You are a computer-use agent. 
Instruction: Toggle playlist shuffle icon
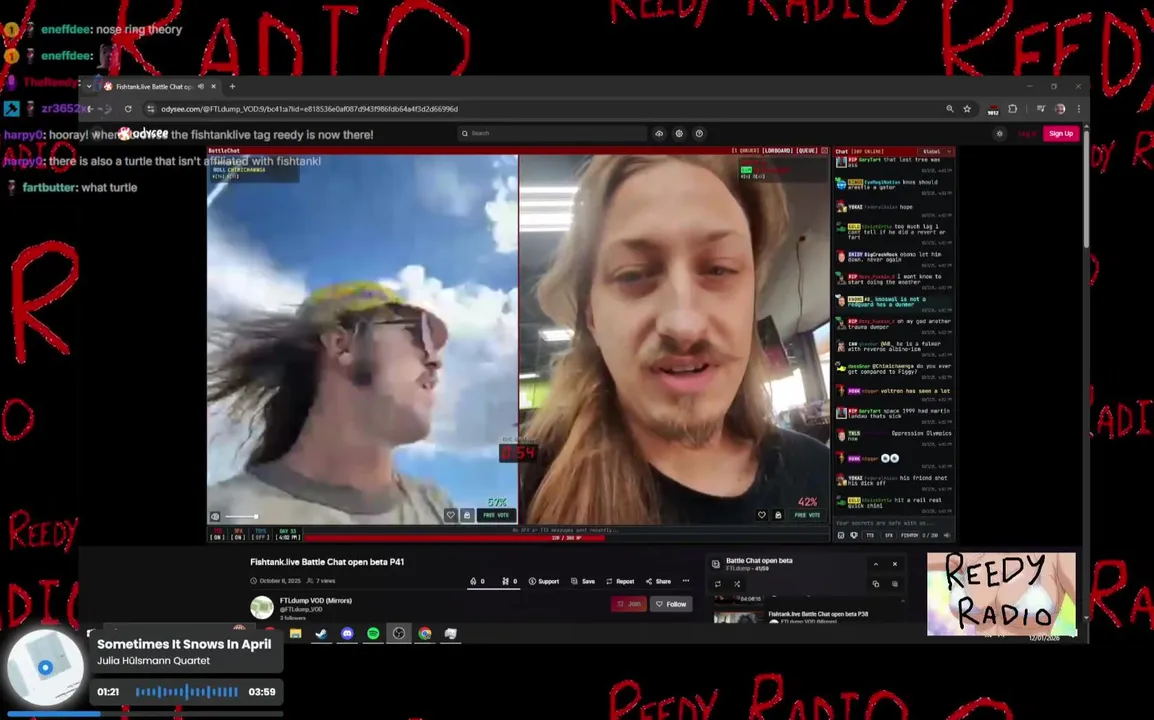[737, 584]
